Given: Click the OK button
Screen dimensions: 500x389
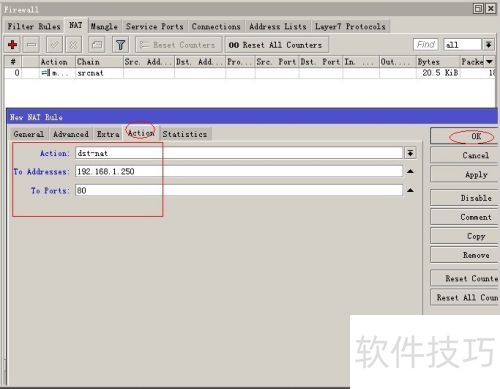Looking at the screenshot, I should click(465, 136).
